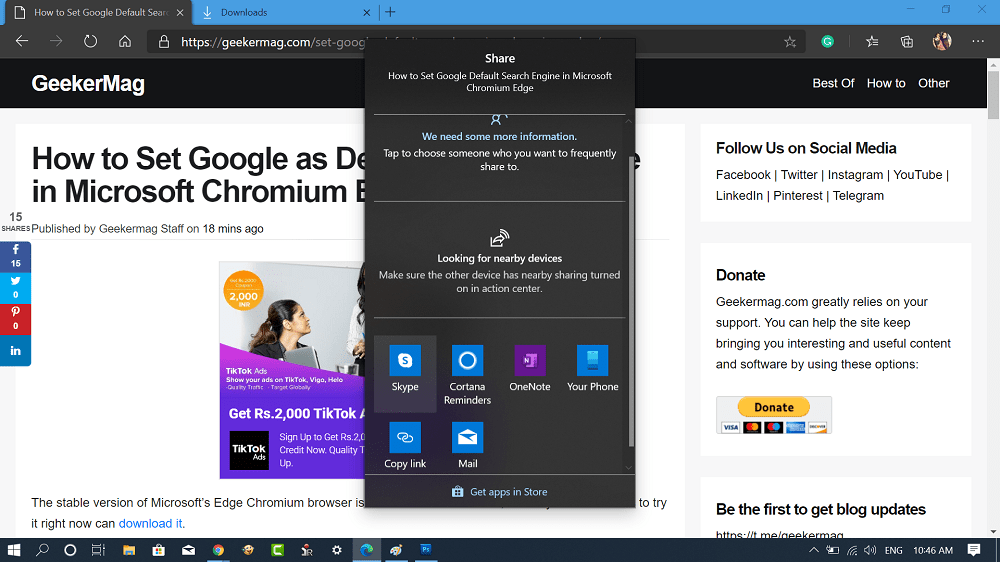This screenshot has width=1000, height=562.
Task: Open Edge Settings and more menu
Action: click(x=978, y=41)
